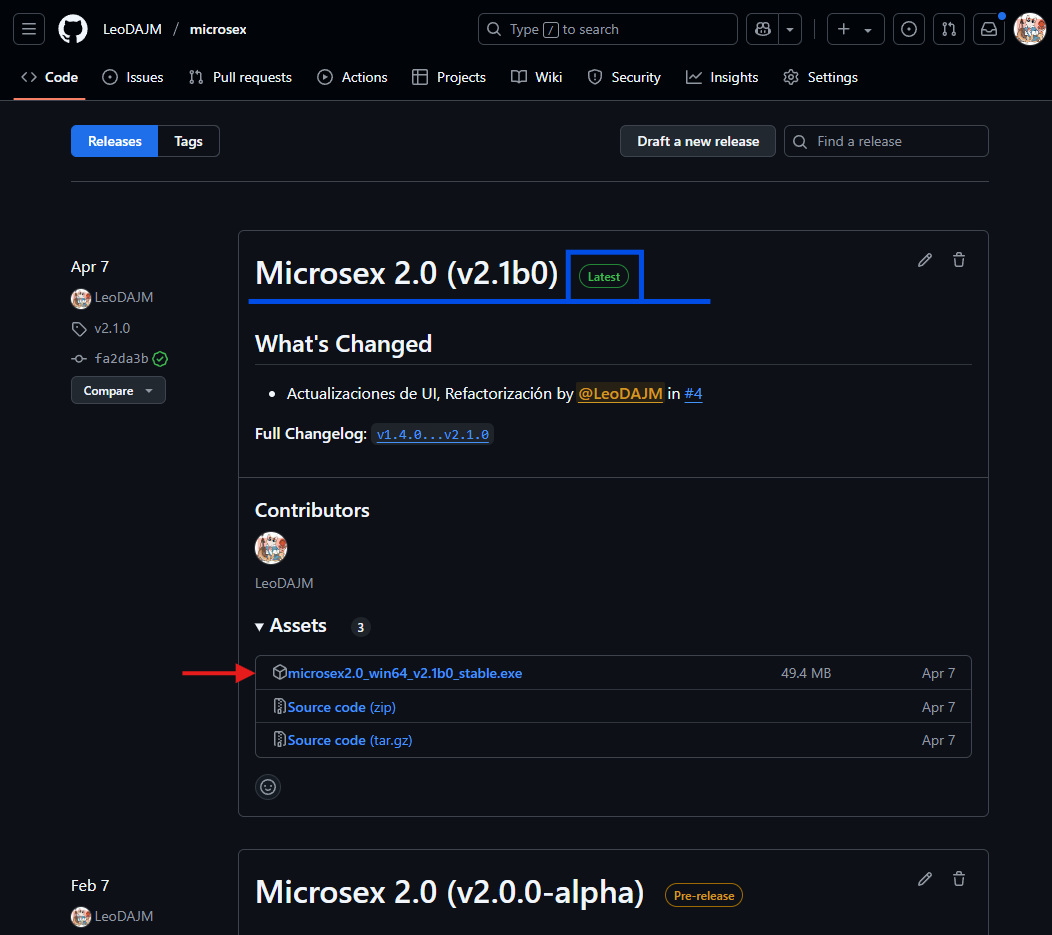Focus the Type to search box
This screenshot has width=1052, height=935.
pos(607,29)
